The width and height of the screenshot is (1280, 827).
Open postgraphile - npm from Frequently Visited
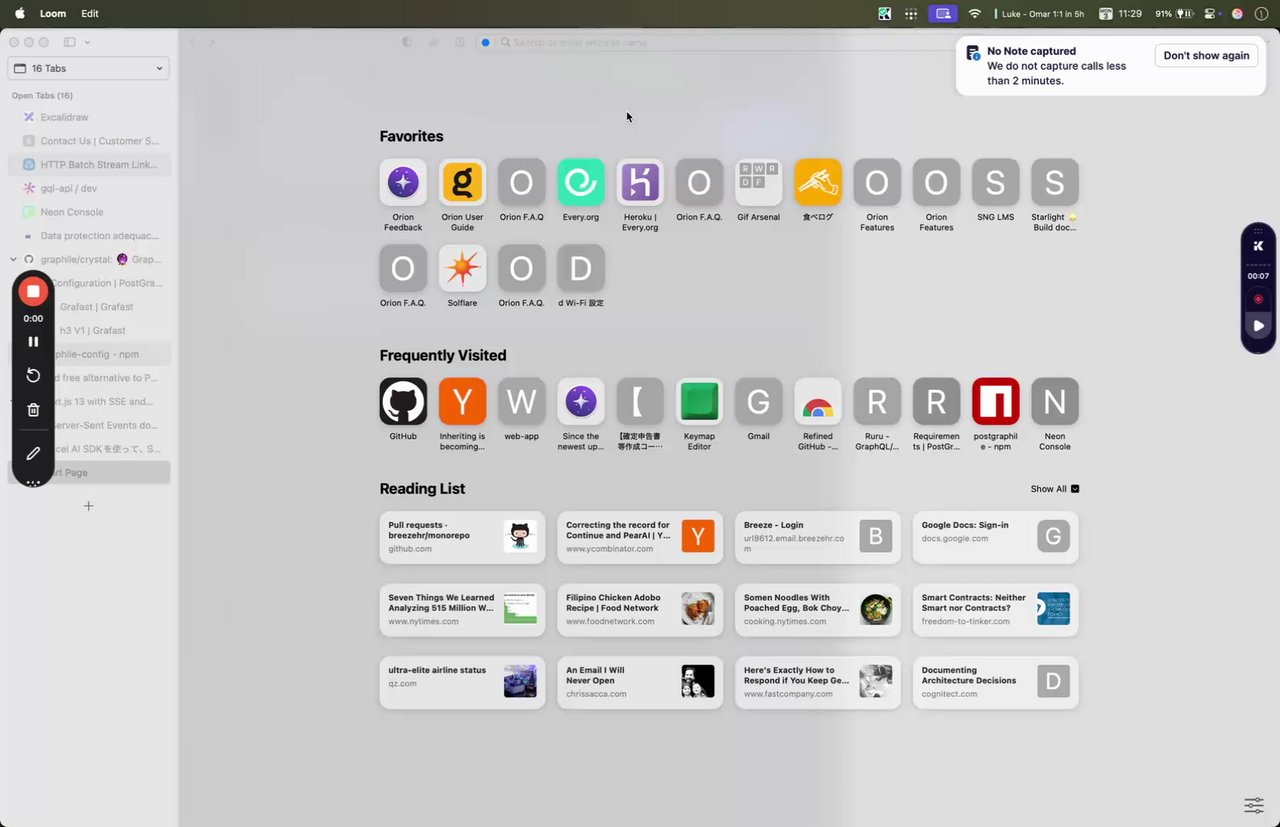(995, 415)
